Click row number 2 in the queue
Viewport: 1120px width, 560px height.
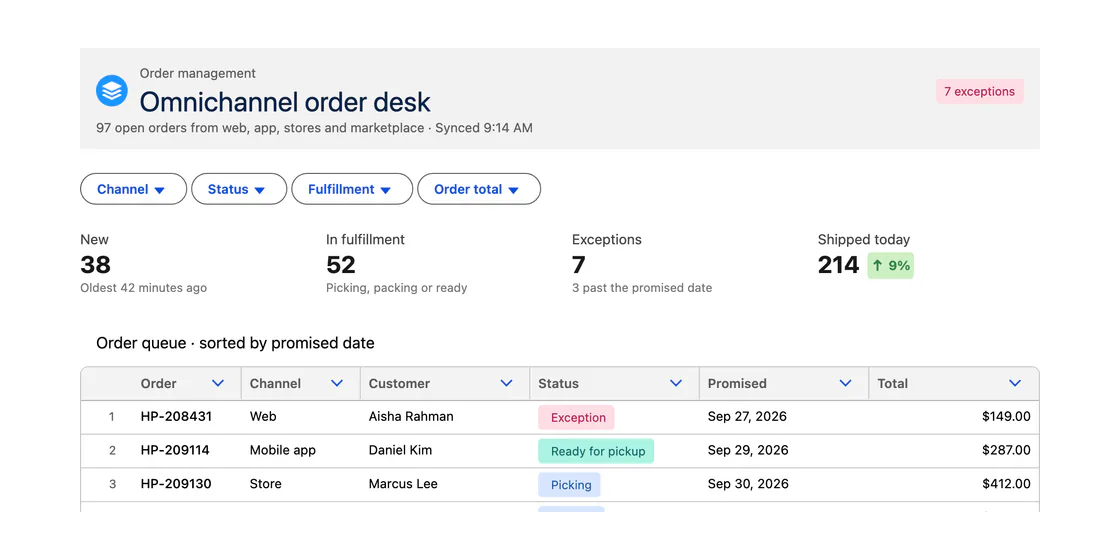coord(112,451)
